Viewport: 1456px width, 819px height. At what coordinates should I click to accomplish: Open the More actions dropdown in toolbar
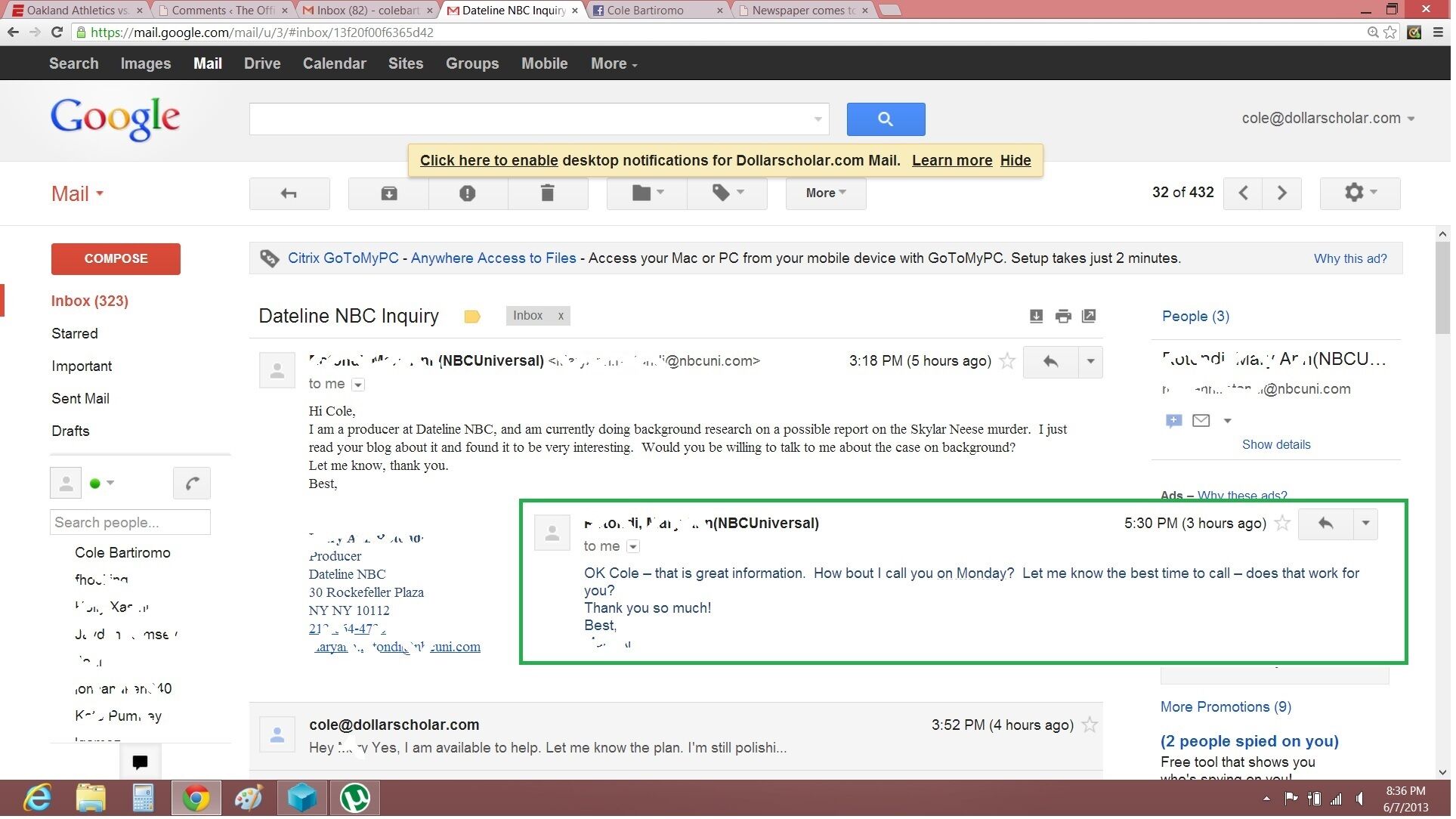point(828,194)
